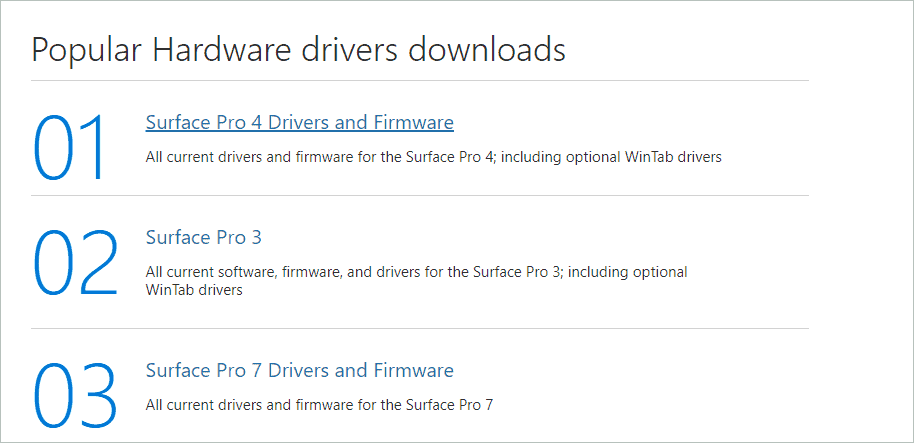Click the divider between items 01 and 02
Viewport: 914px width, 443px height.
[420, 195]
